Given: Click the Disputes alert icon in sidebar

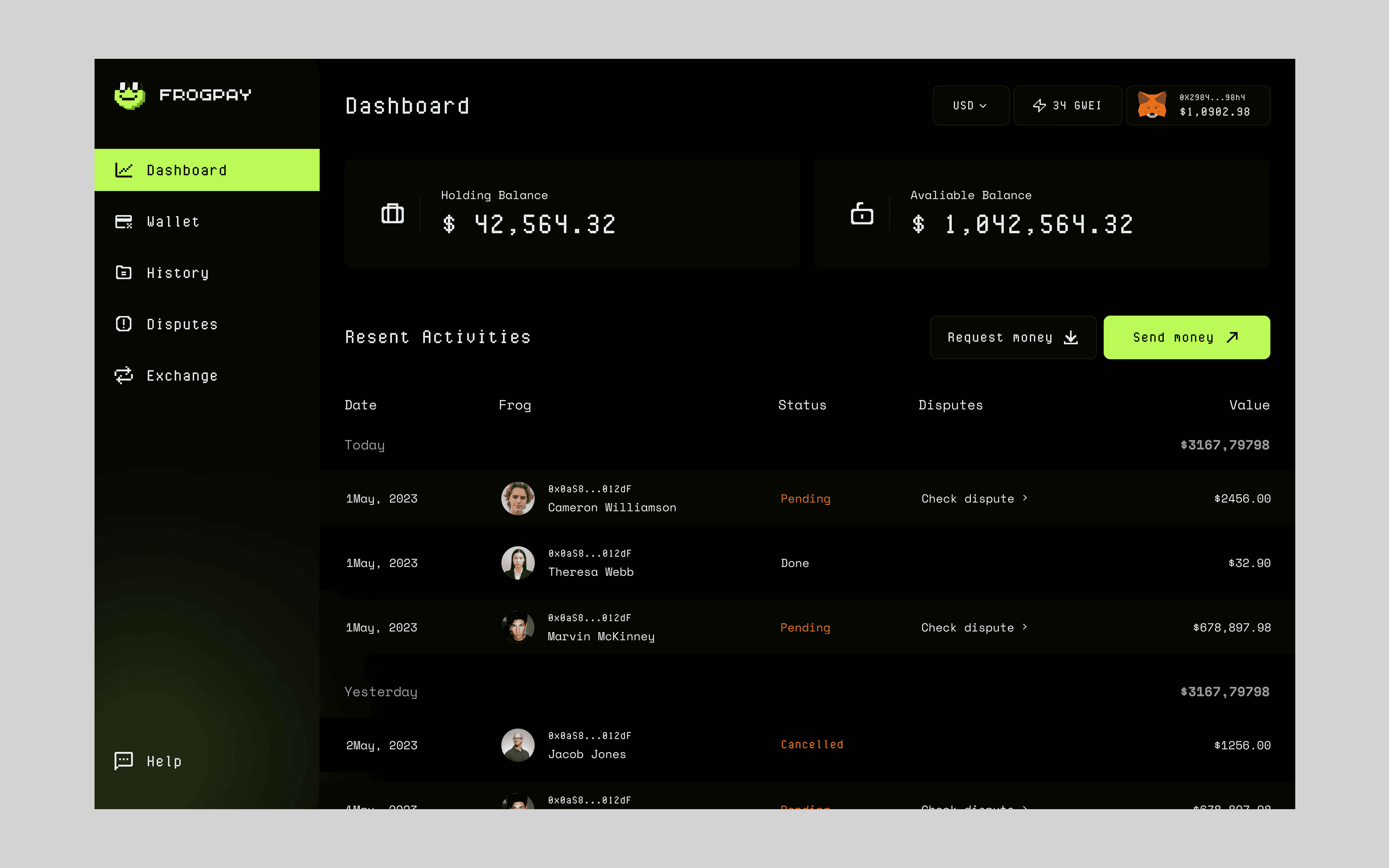Looking at the screenshot, I should pyautogui.click(x=123, y=324).
